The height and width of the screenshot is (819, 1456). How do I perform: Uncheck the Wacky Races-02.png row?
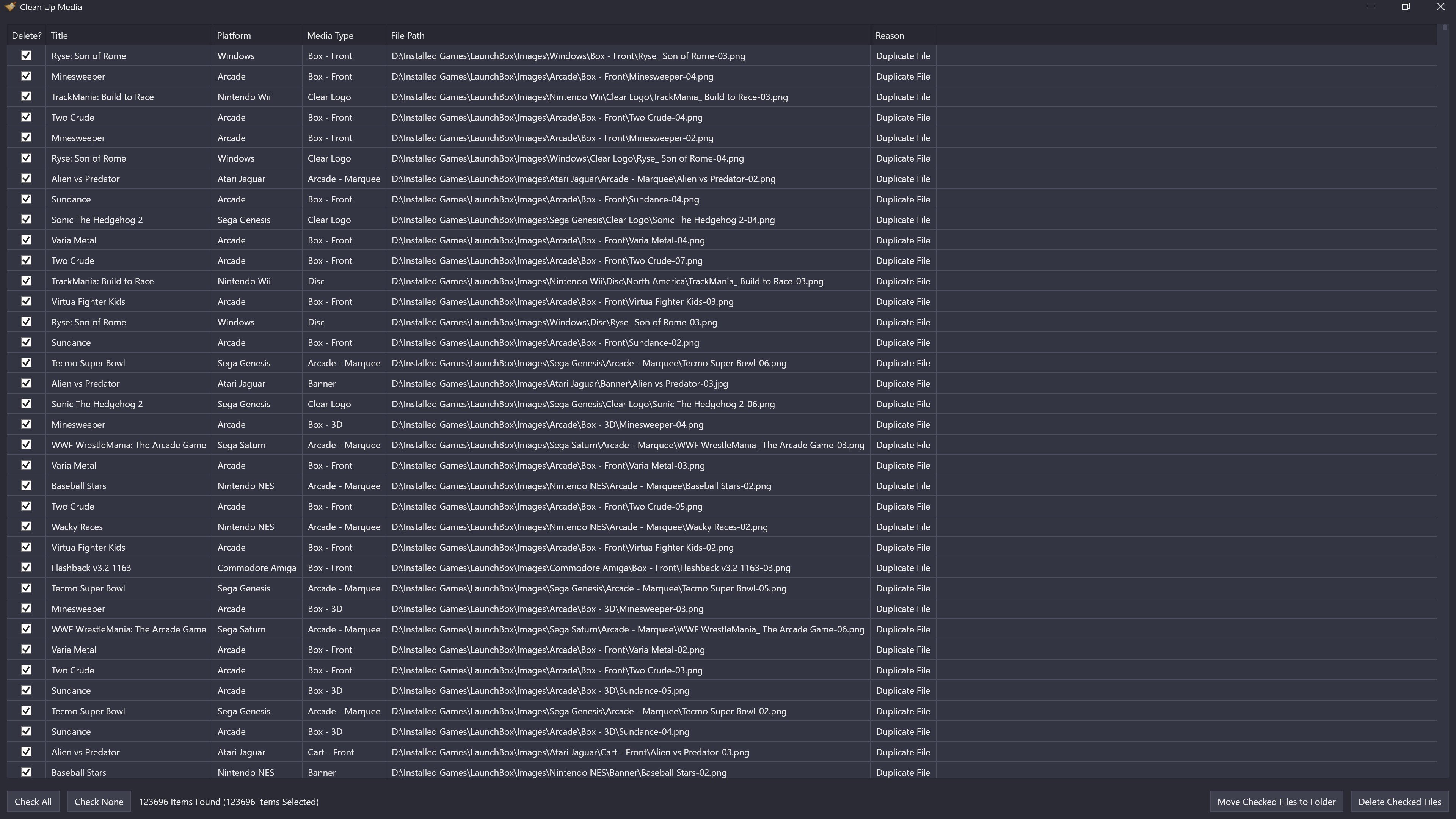pos(26,526)
